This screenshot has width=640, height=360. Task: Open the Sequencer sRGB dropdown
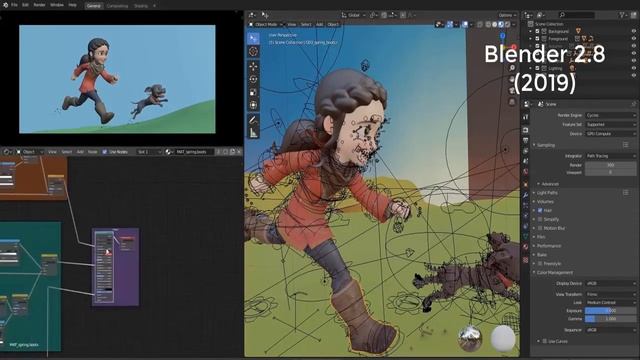click(x=611, y=330)
